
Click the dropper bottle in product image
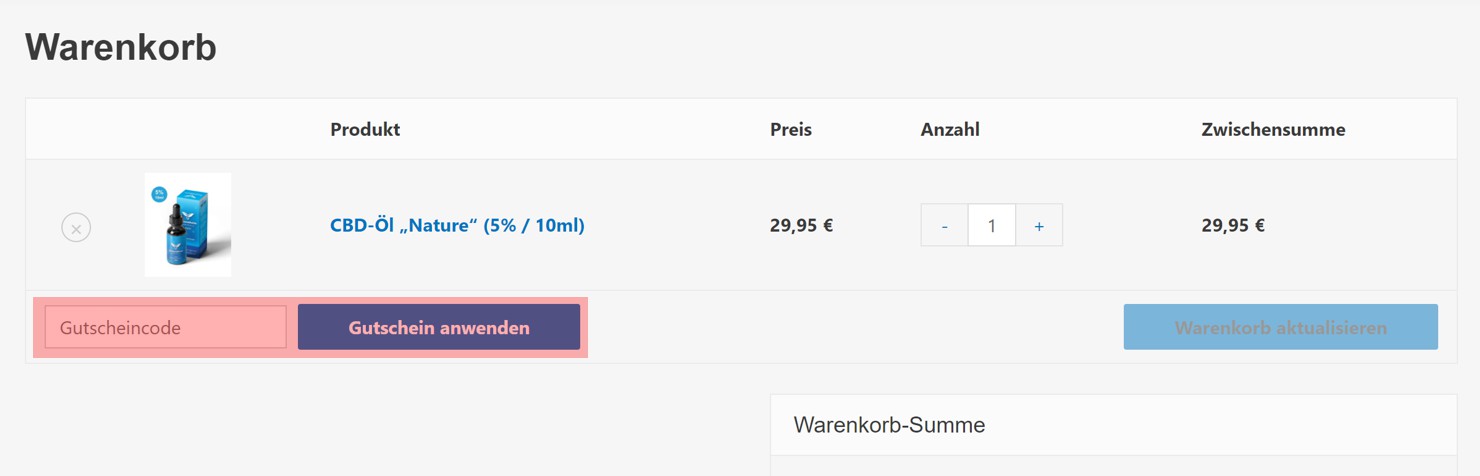(x=175, y=235)
